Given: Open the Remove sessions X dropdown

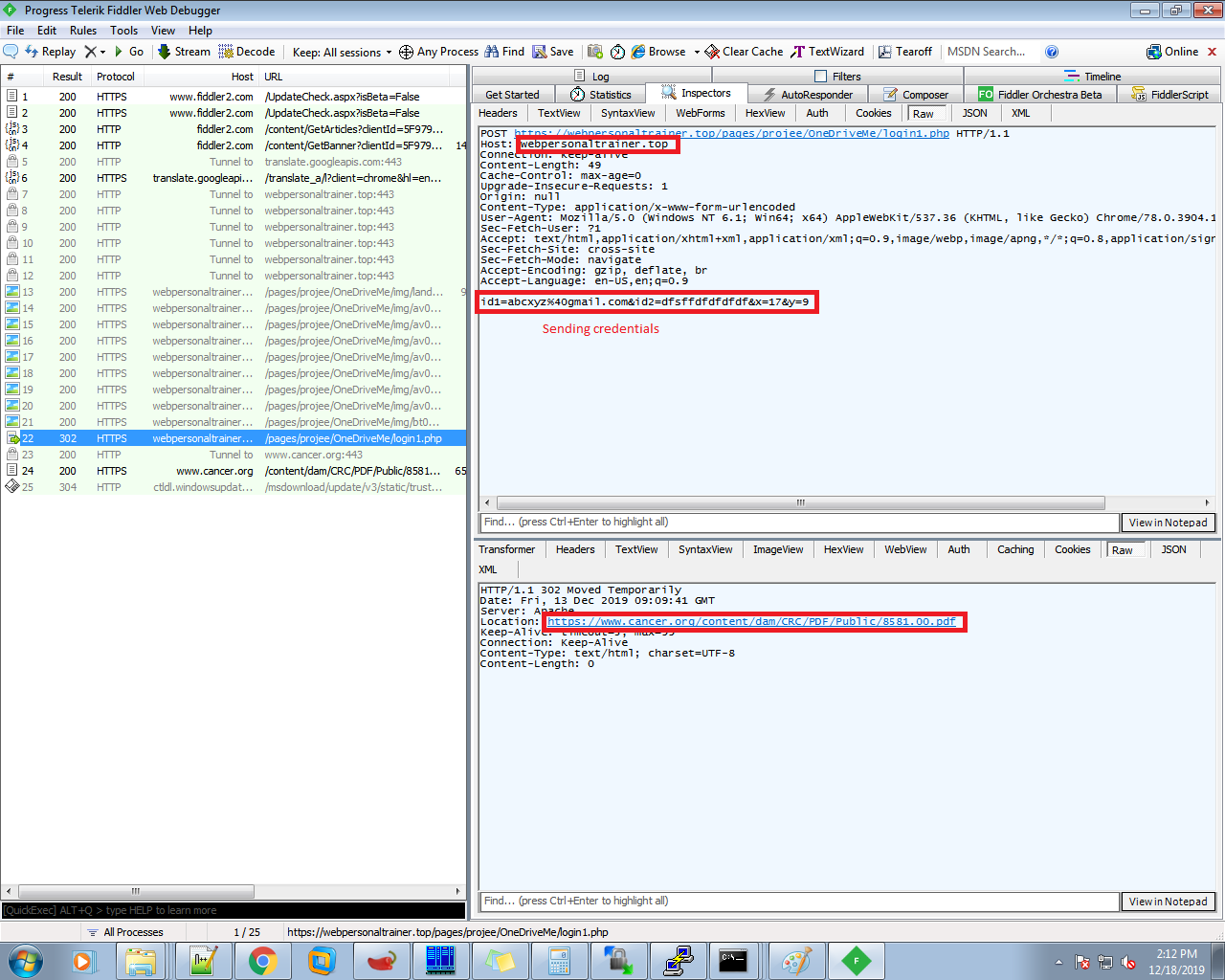Looking at the screenshot, I should [x=95, y=52].
